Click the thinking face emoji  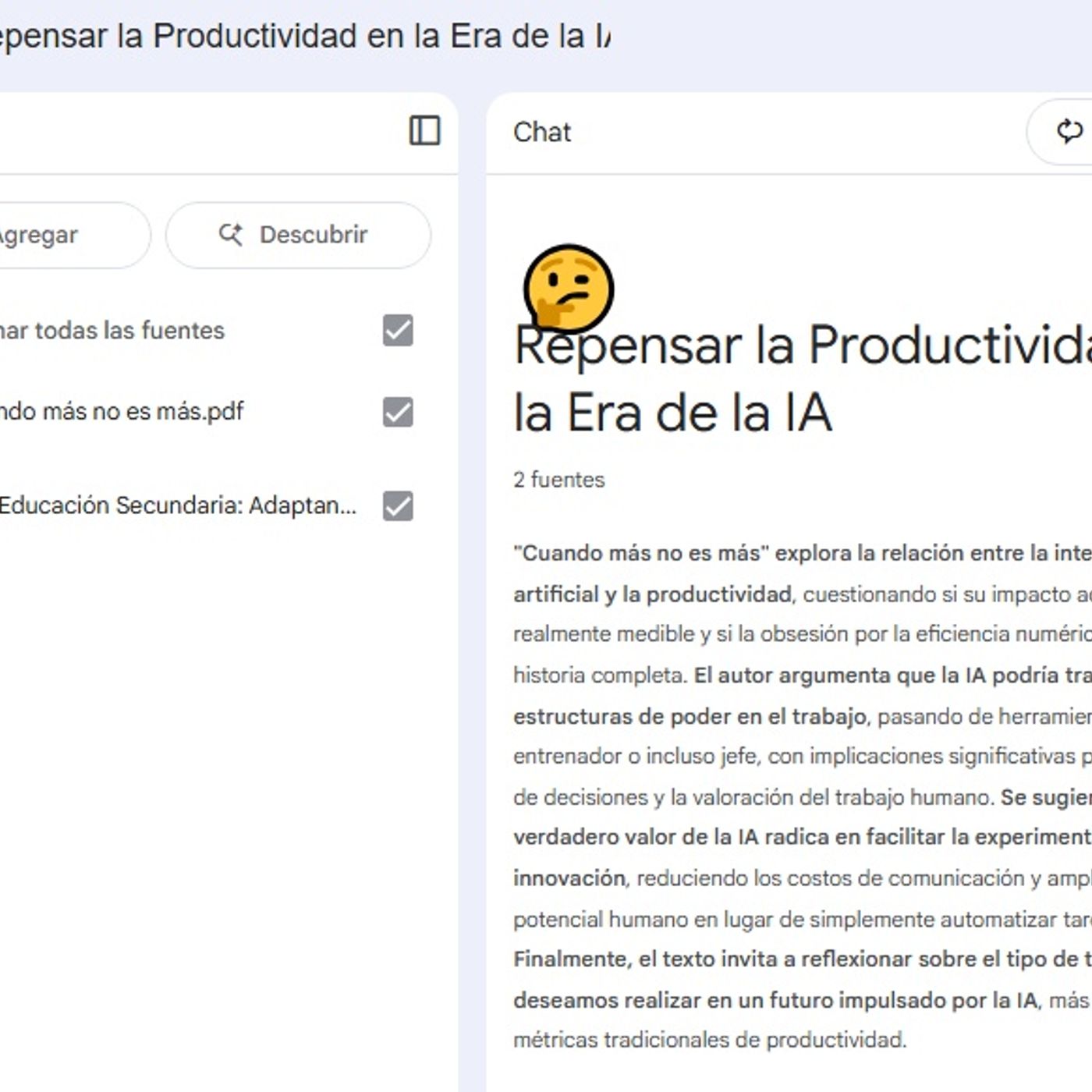tap(569, 289)
